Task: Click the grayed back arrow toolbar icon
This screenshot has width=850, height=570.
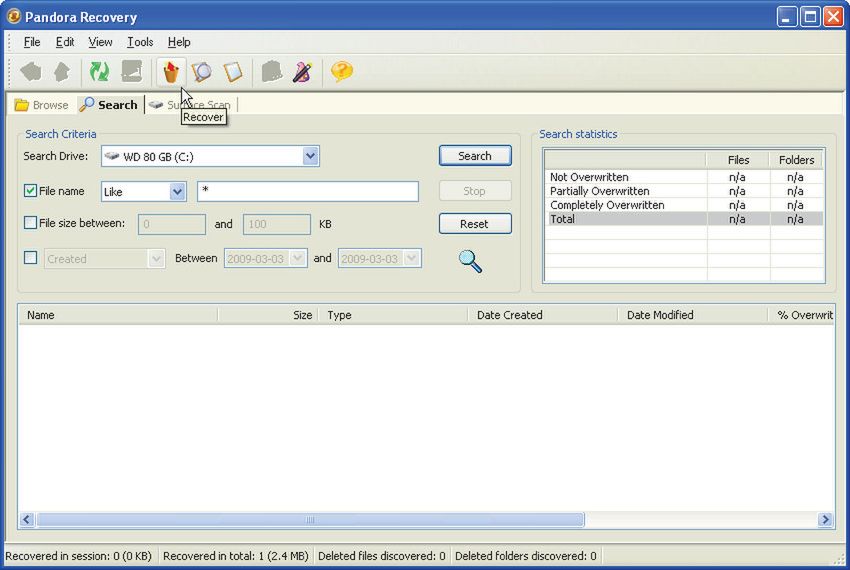Action: click(31, 71)
